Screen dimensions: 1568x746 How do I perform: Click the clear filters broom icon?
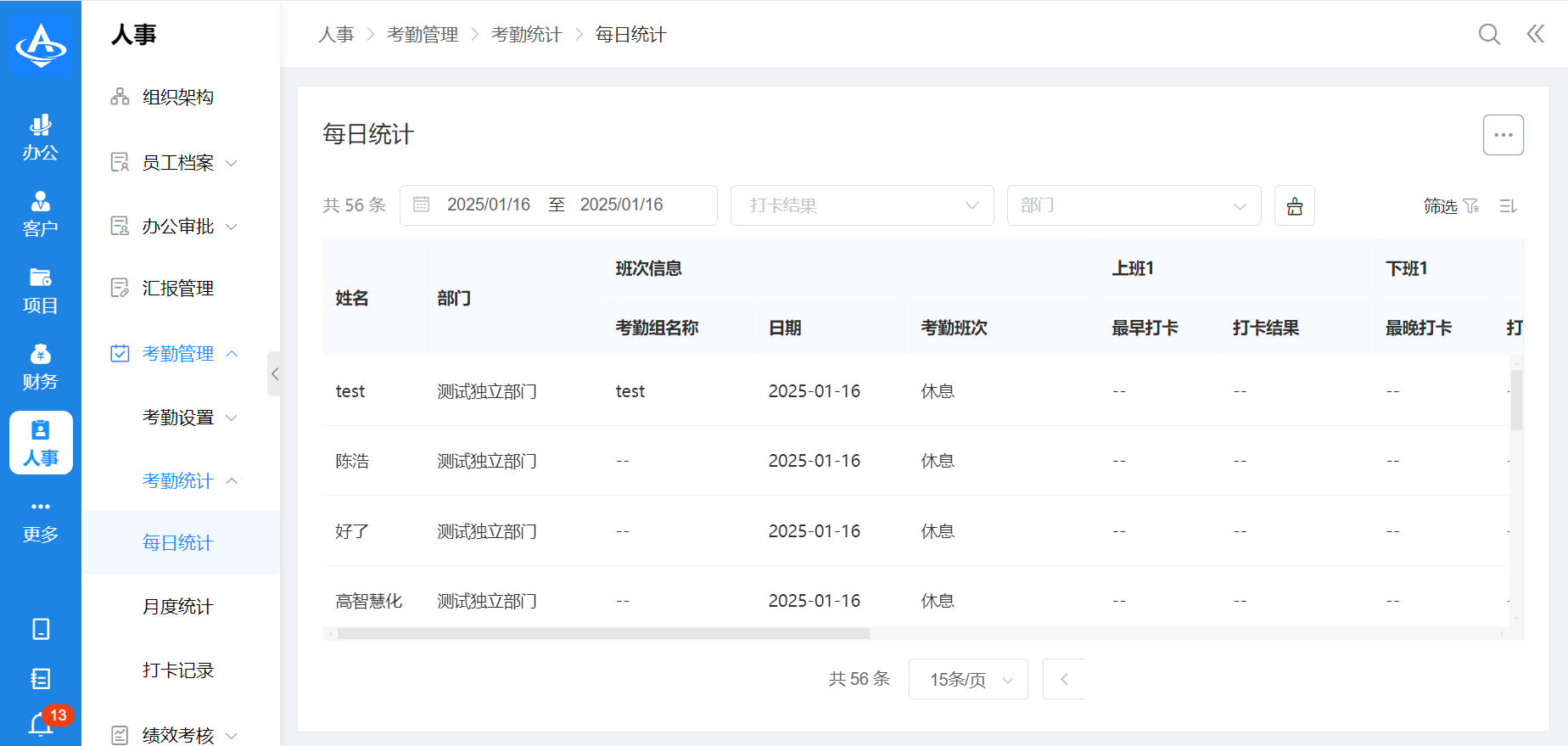click(x=1294, y=206)
